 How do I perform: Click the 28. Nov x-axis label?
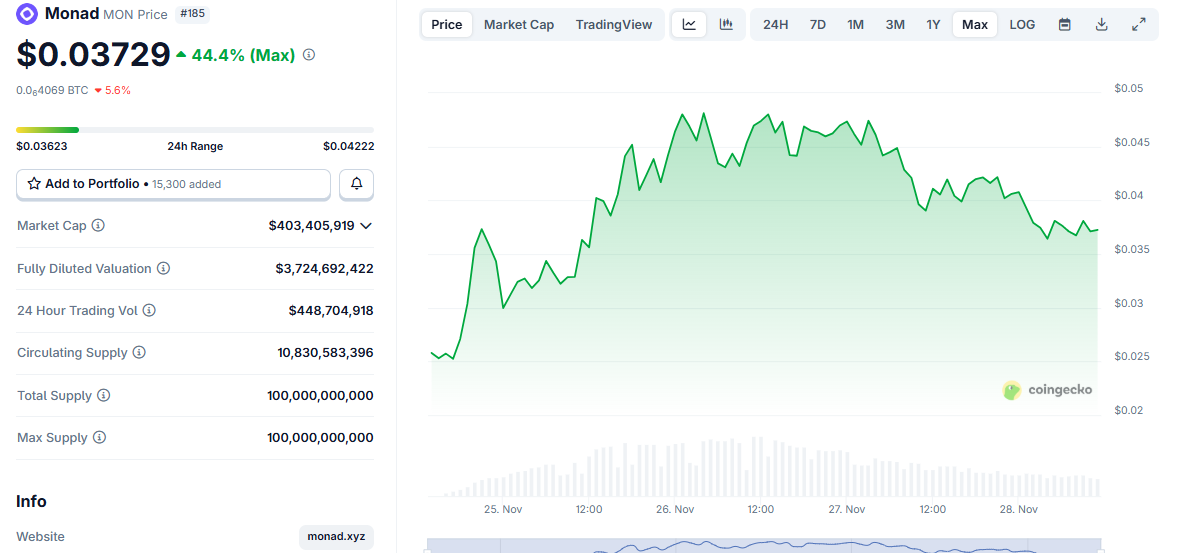[x=1018, y=510]
